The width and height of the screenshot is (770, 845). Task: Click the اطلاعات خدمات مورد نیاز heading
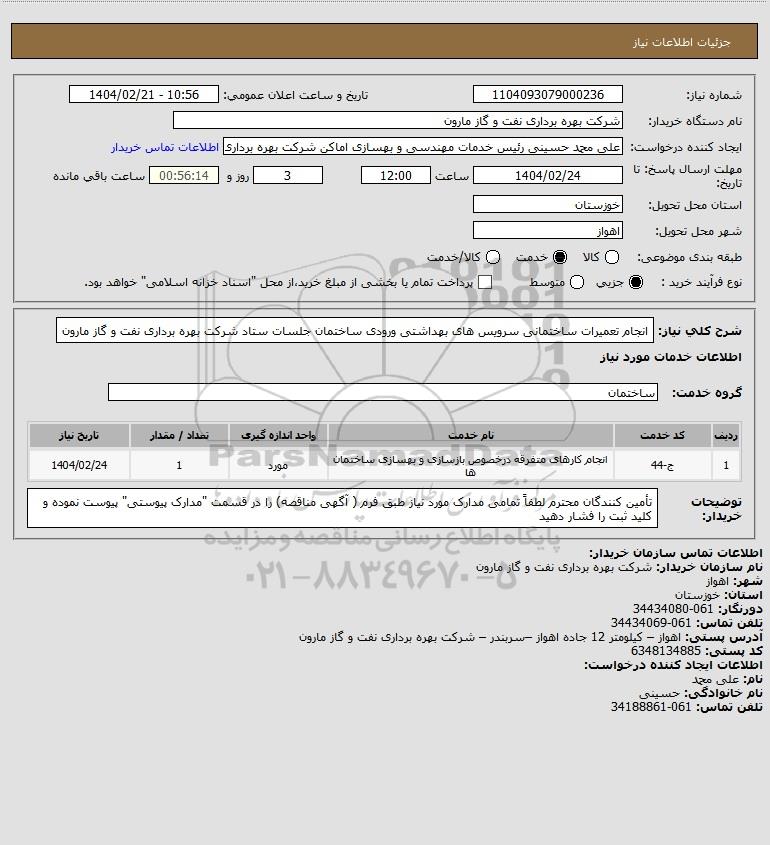click(671, 357)
